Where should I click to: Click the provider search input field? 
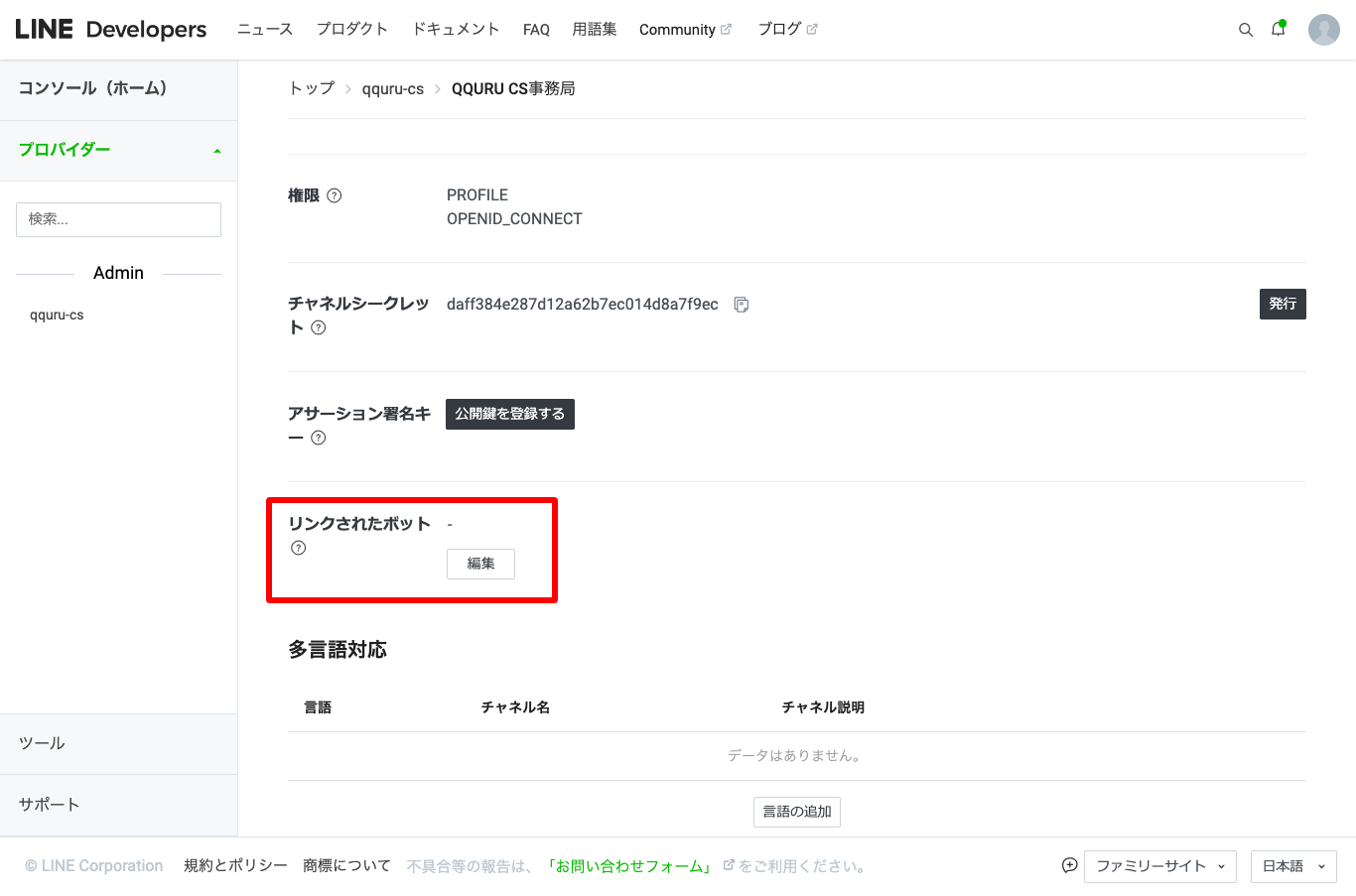118,219
